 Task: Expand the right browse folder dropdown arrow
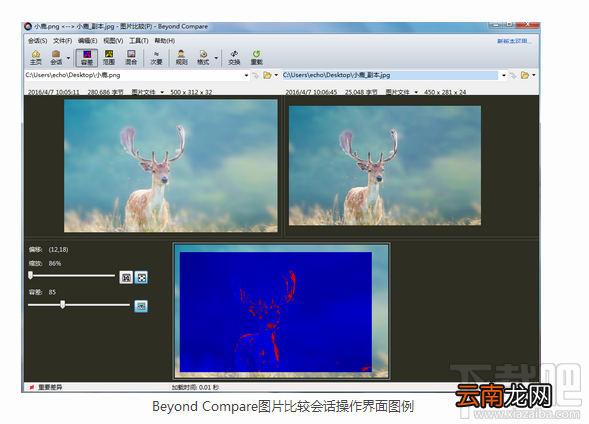pos(534,75)
